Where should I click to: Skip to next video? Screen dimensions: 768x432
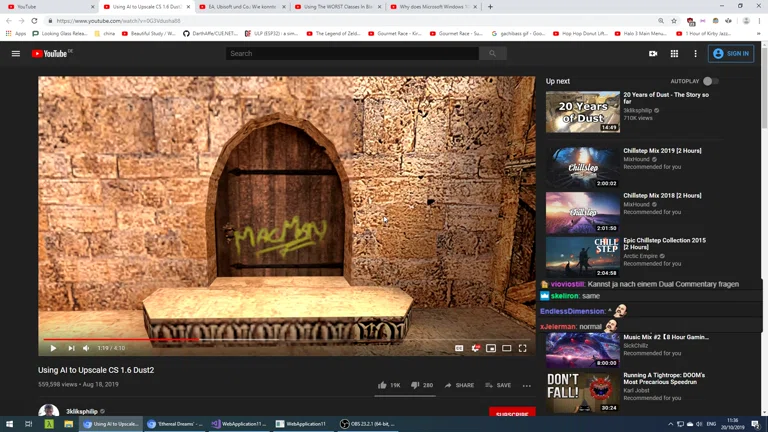72,348
